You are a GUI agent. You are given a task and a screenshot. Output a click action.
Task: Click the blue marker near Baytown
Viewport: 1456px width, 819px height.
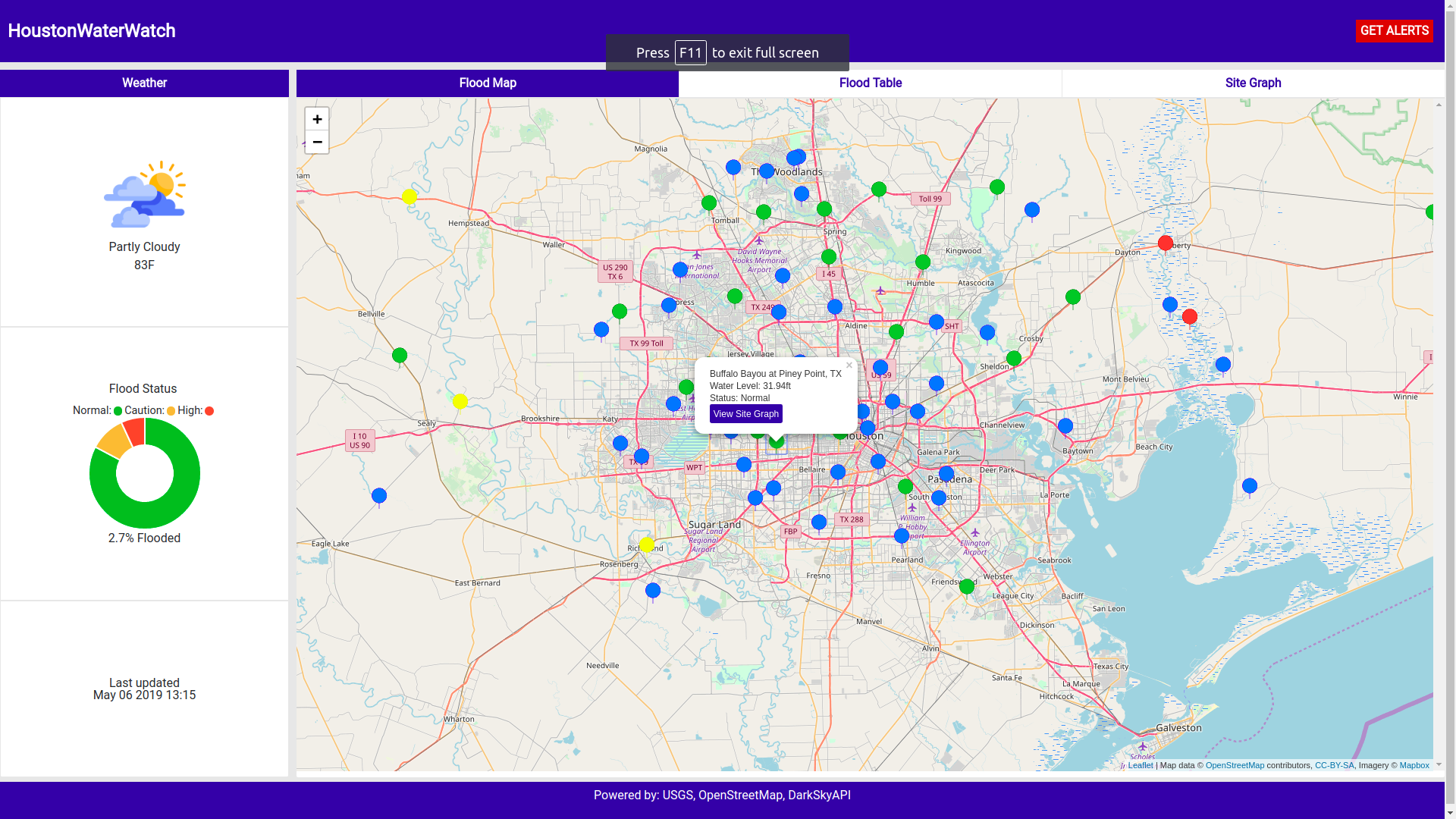[x=1065, y=426]
